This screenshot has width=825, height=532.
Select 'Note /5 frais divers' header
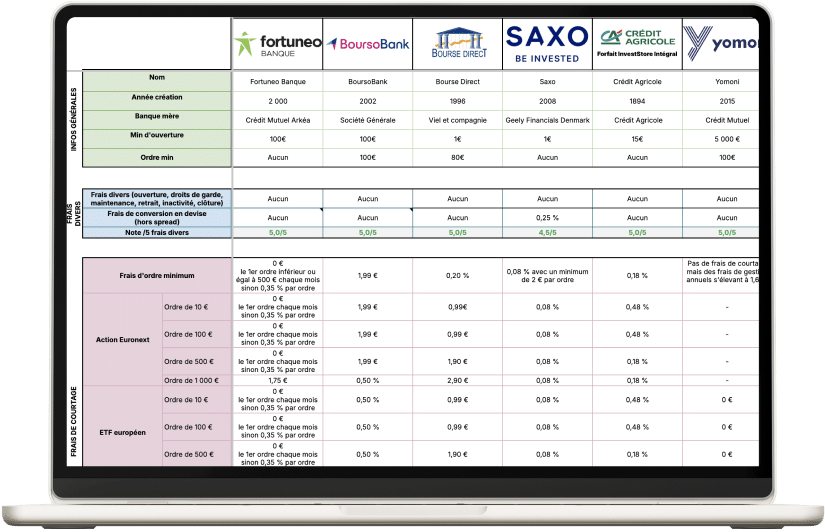(x=157, y=232)
